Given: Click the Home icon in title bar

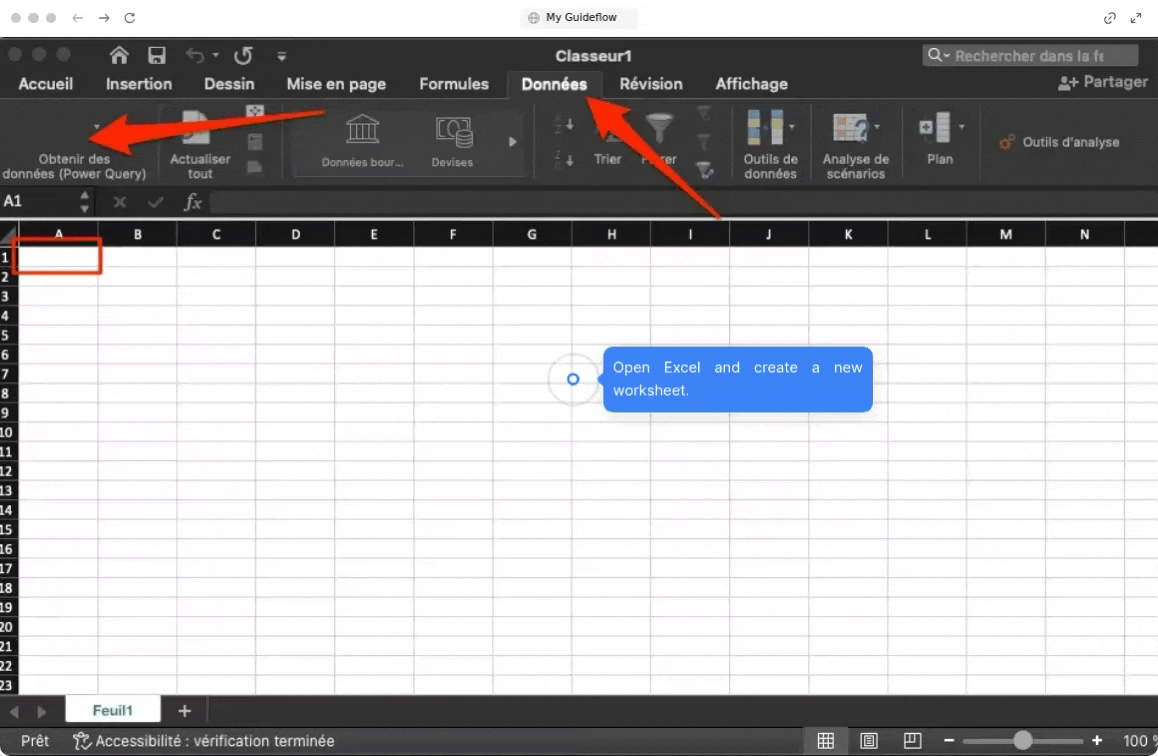Looking at the screenshot, I should tap(119, 56).
